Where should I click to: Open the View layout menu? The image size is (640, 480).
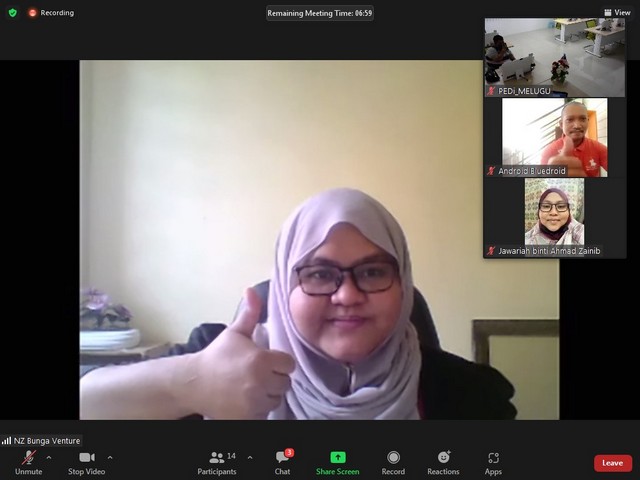617,13
